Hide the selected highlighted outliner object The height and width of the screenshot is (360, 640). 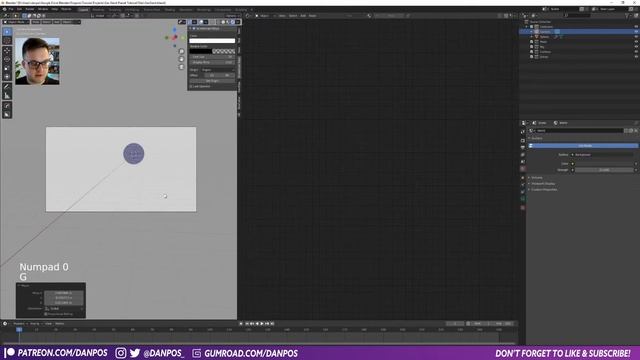click(x=636, y=31)
